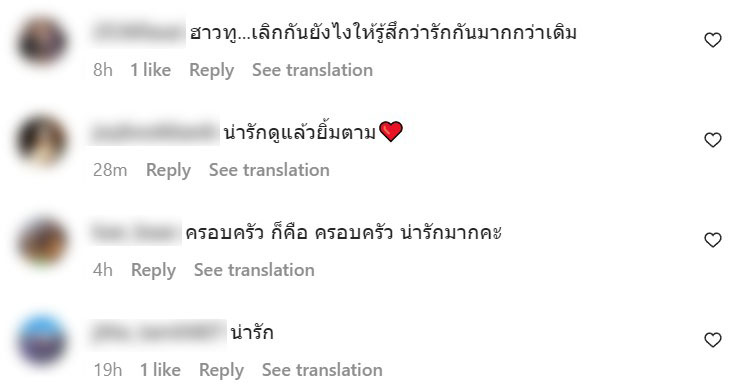See translation of the 28m comment
The height and width of the screenshot is (387, 736).
(x=269, y=170)
